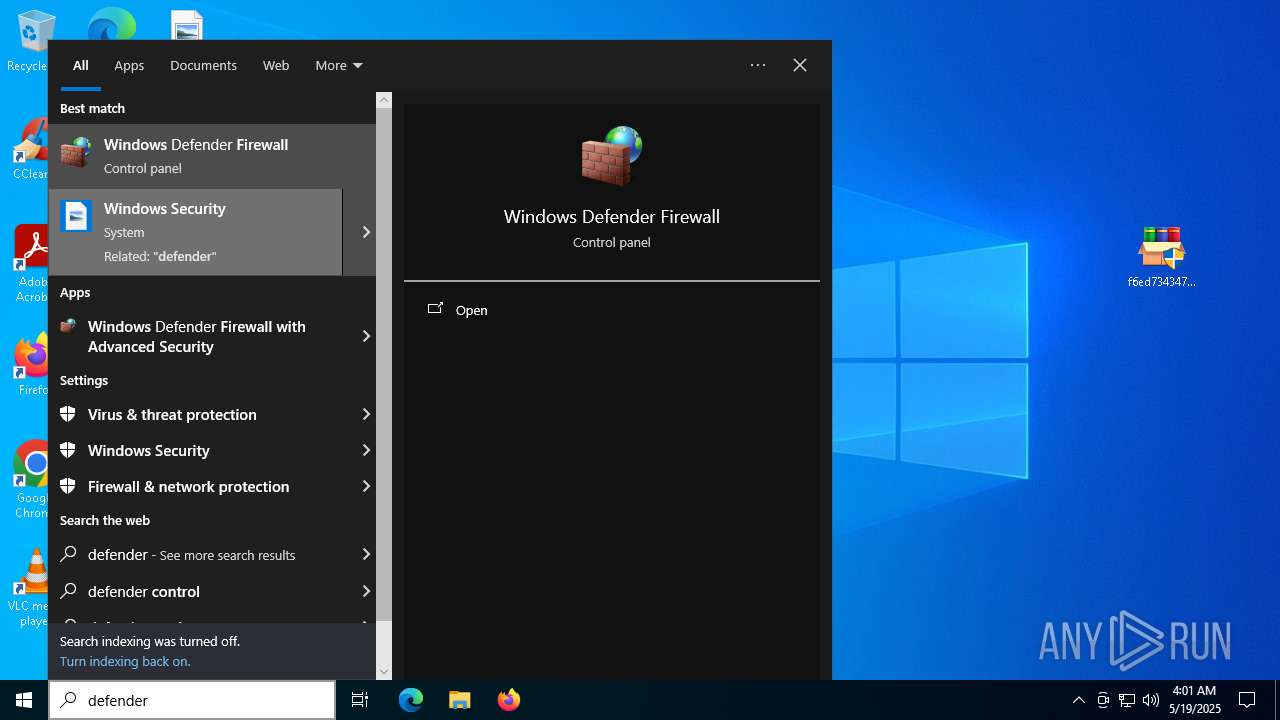The height and width of the screenshot is (720, 1280).
Task: Click shield icon beside Windows Security setting
Action: 68,450
